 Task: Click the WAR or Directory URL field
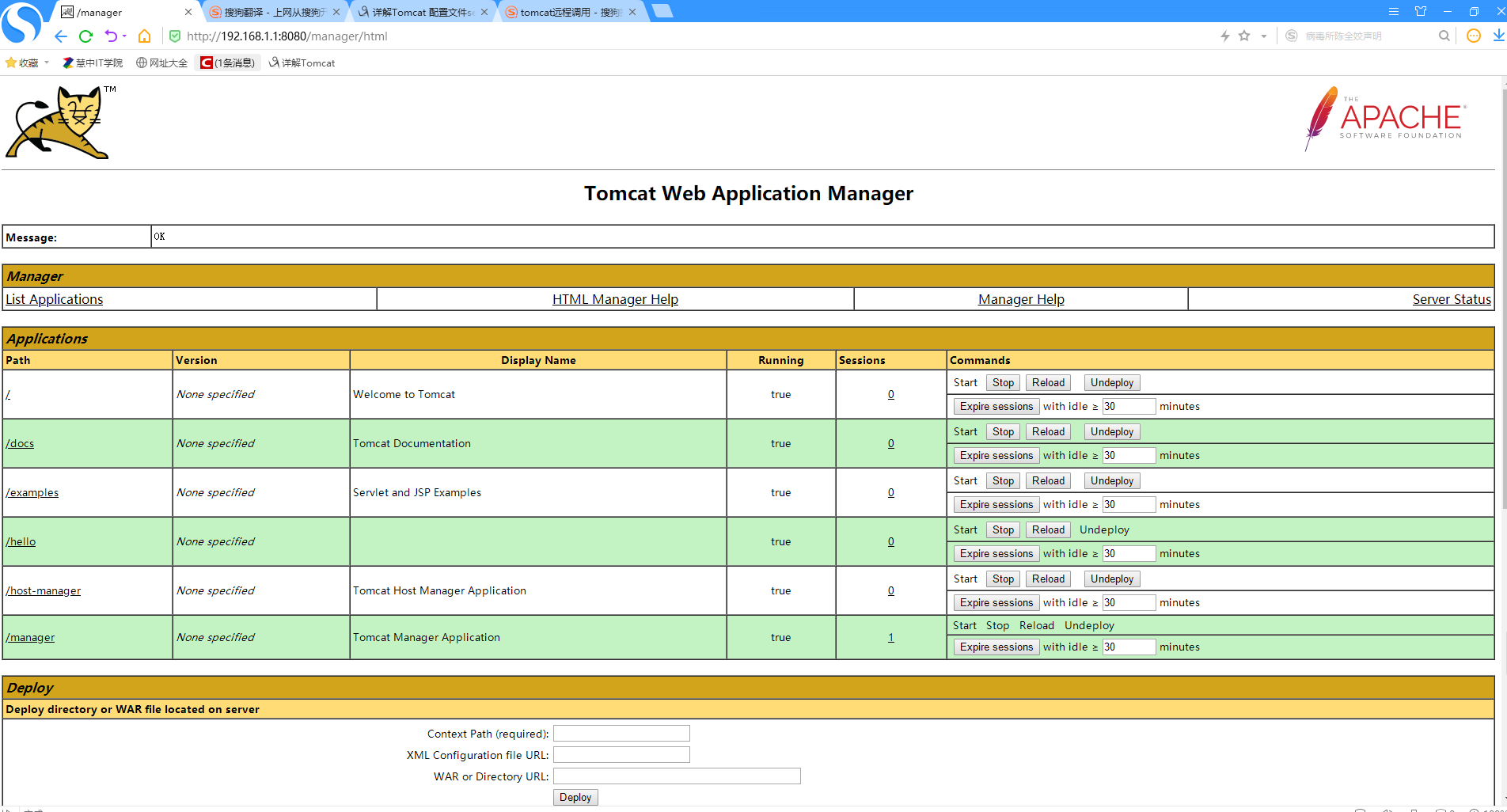[677, 776]
